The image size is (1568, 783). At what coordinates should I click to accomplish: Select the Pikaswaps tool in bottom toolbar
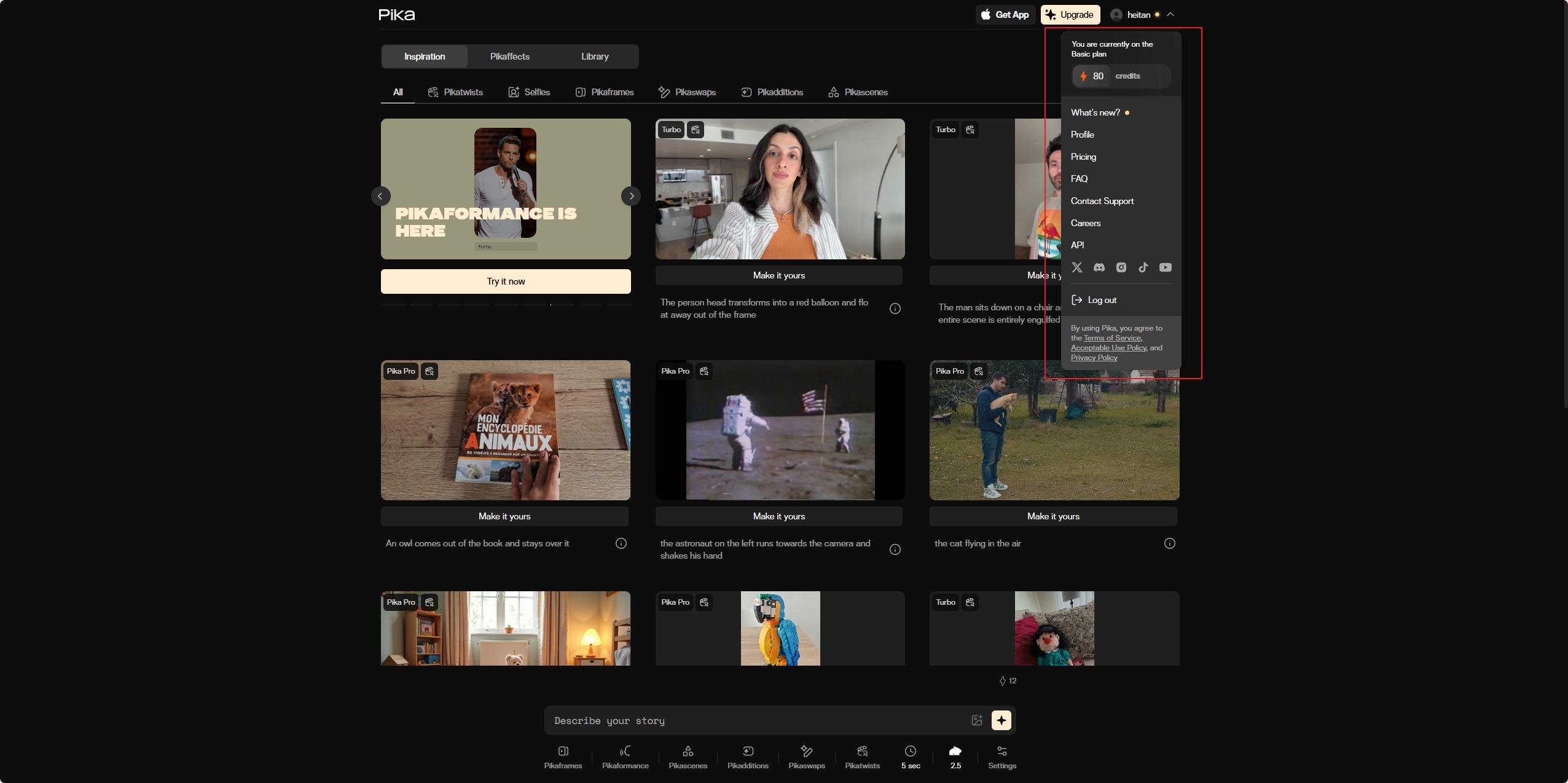click(806, 757)
